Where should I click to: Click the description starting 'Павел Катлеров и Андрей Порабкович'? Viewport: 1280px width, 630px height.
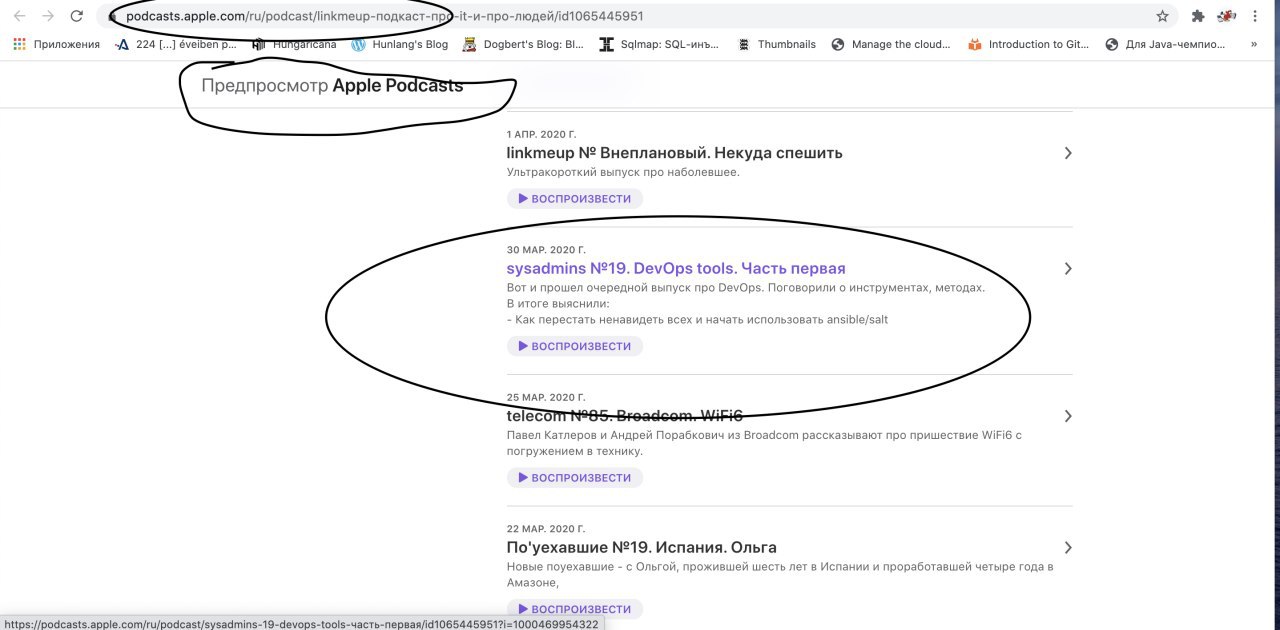tap(764, 443)
